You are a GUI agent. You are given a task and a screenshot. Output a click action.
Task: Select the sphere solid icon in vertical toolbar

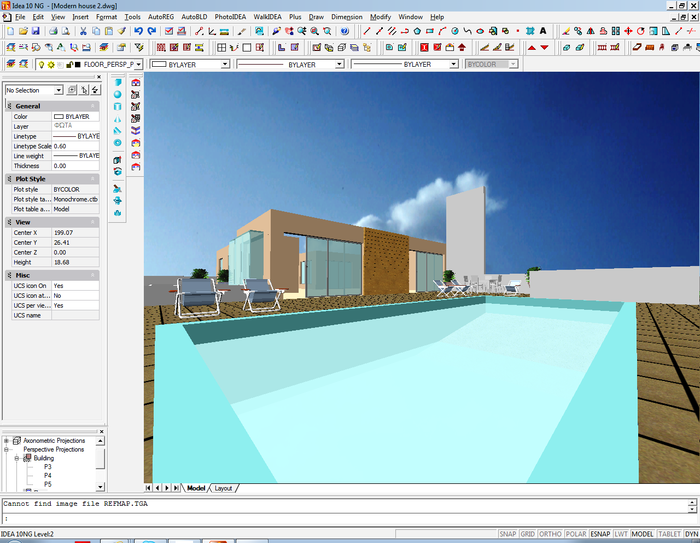(118, 94)
